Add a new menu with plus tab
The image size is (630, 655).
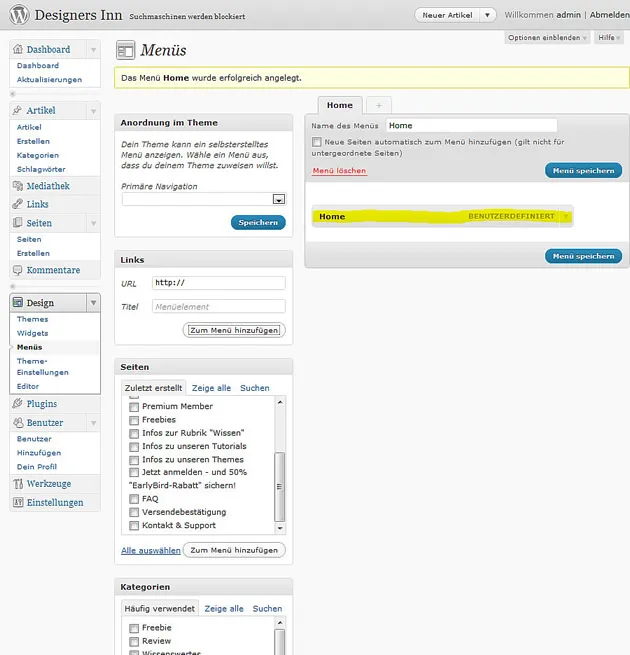click(379, 105)
